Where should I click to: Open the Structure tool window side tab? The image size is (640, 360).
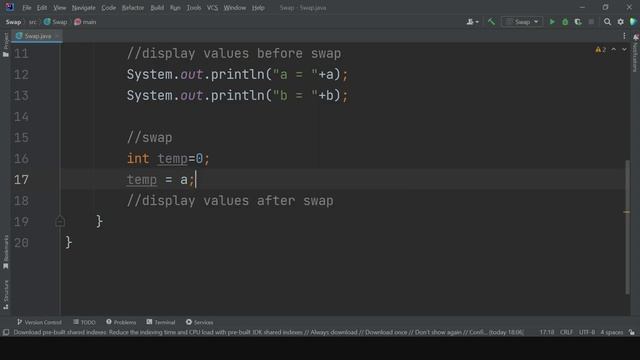click(x=6, y=295)
